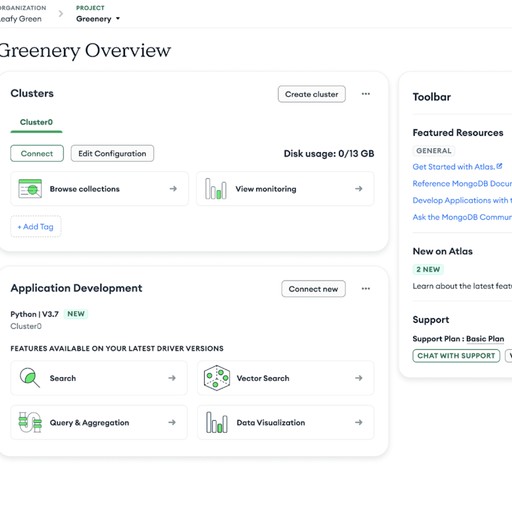Click Query & Aggregation label
This screenshot has width=512, height=512.
(x=89, y=423)
